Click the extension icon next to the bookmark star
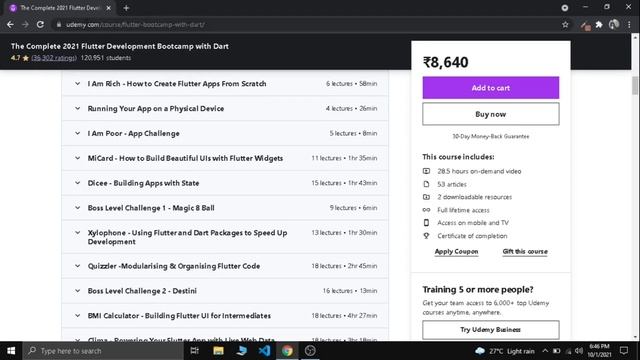Screen dimensions: 640x360 pyautogui.click(x=585, y=26)
